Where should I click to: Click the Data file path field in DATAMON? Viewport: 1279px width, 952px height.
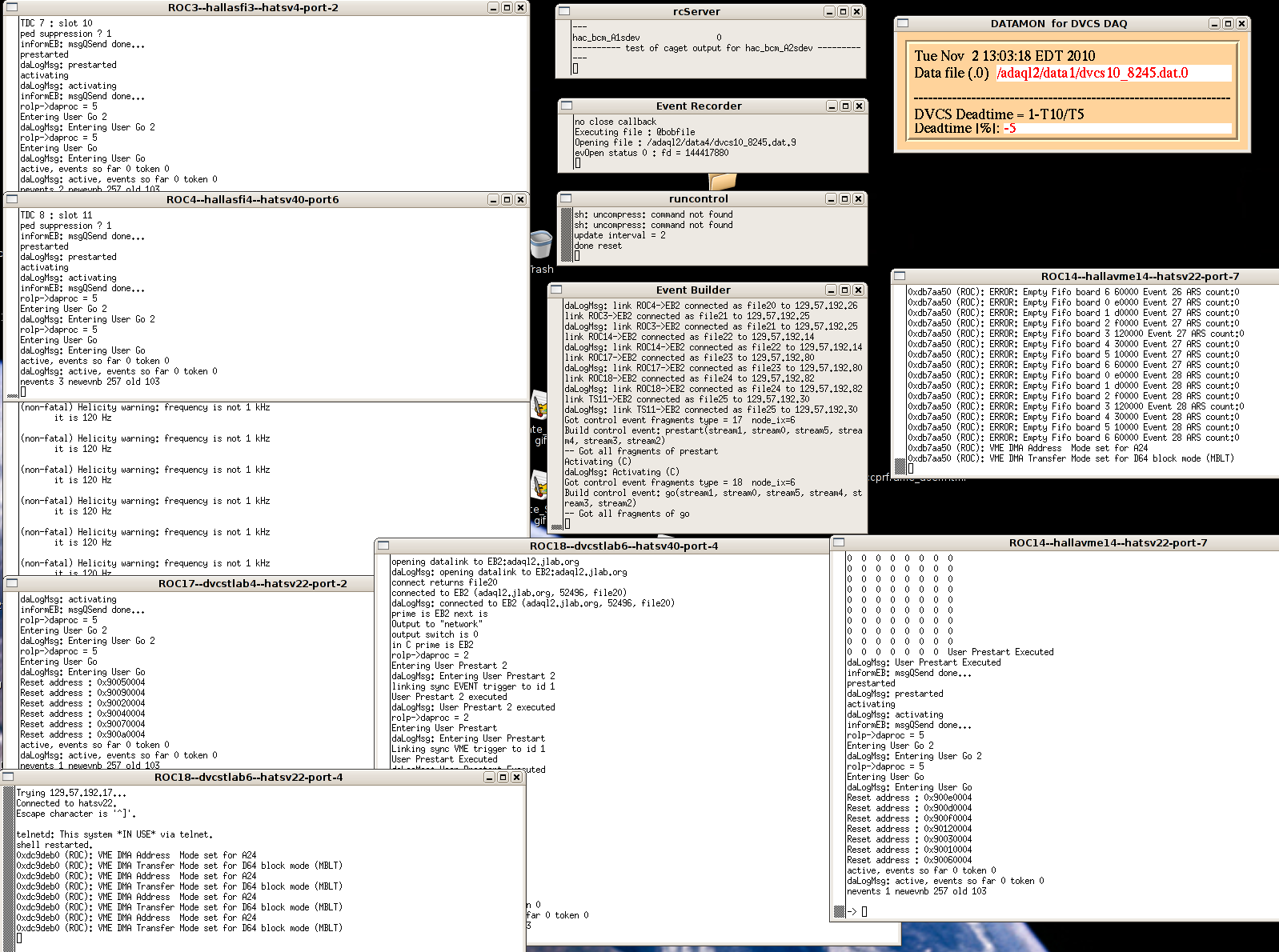click(1113, 73)
